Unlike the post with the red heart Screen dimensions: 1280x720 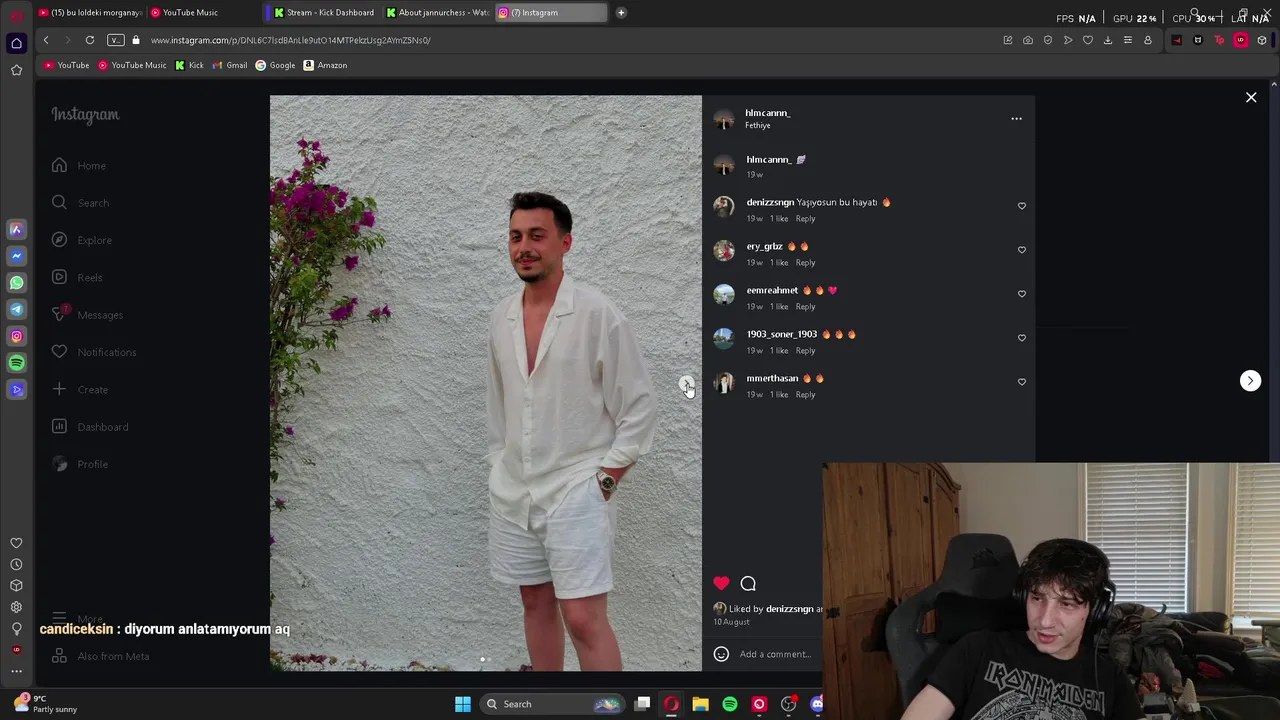click(721, 583)
